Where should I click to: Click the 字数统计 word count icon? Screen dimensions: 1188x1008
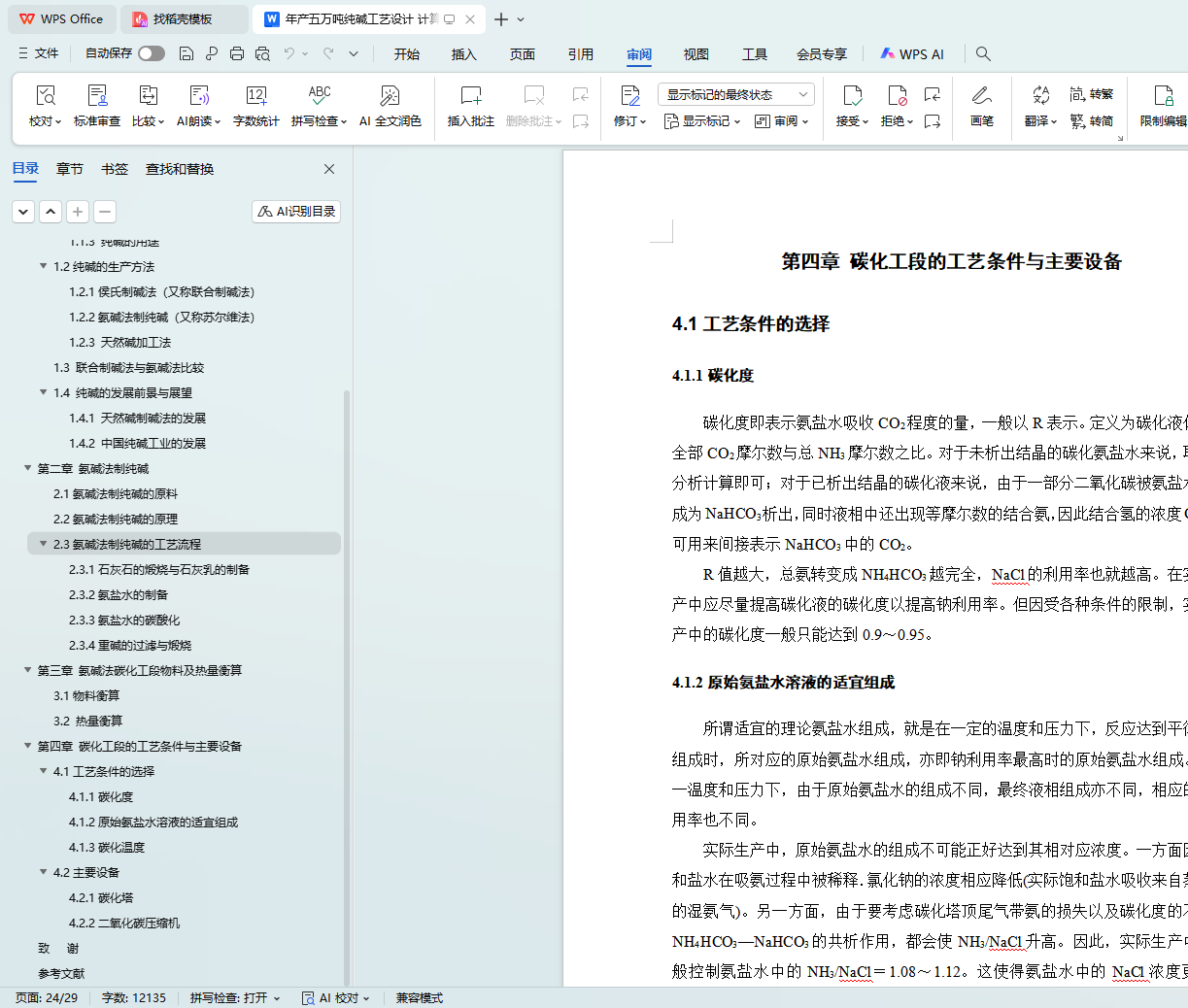[x=255, y=96]
